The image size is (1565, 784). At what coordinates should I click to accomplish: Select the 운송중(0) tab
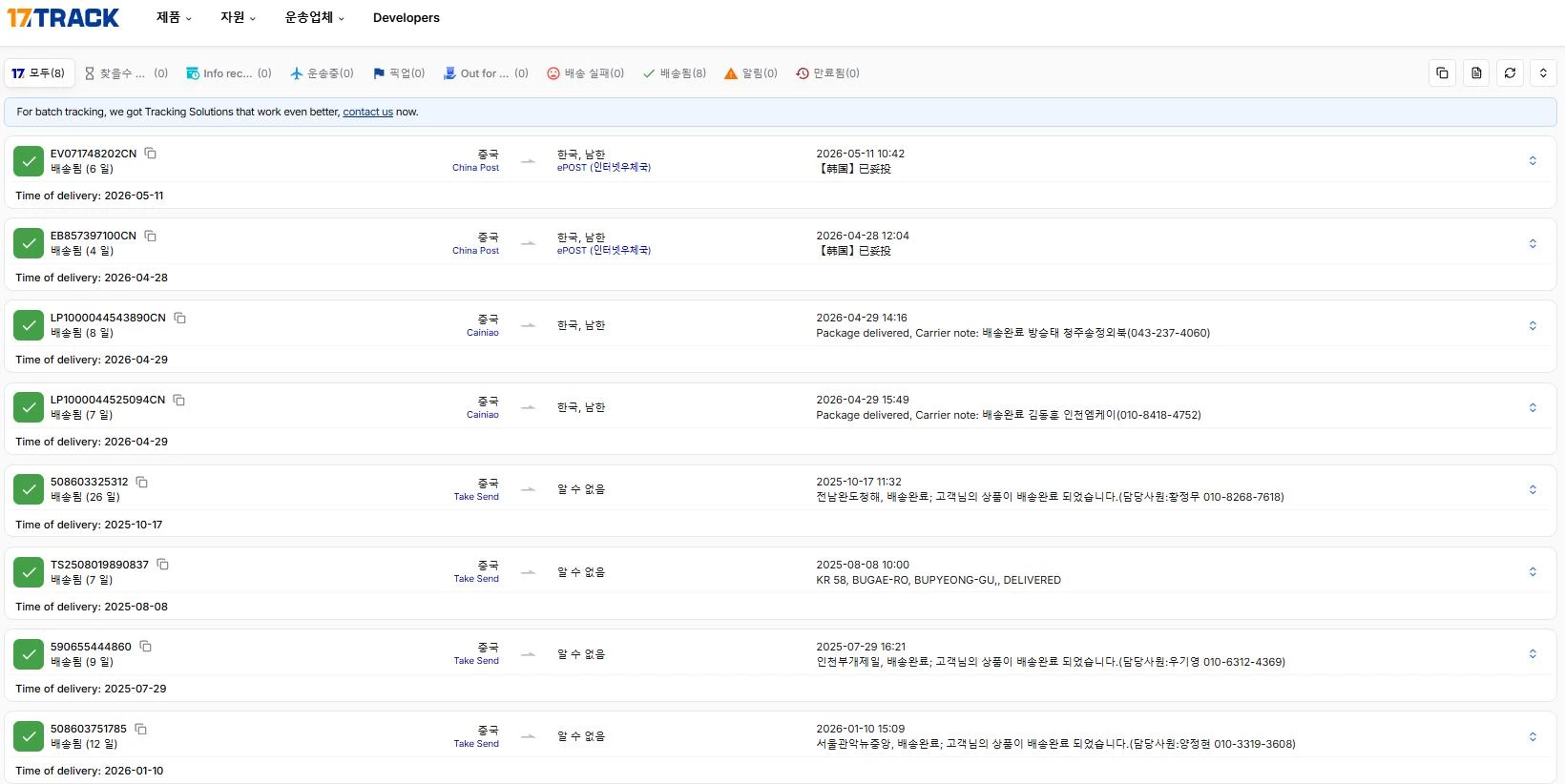pyautogui.click(x=322, y=73)
